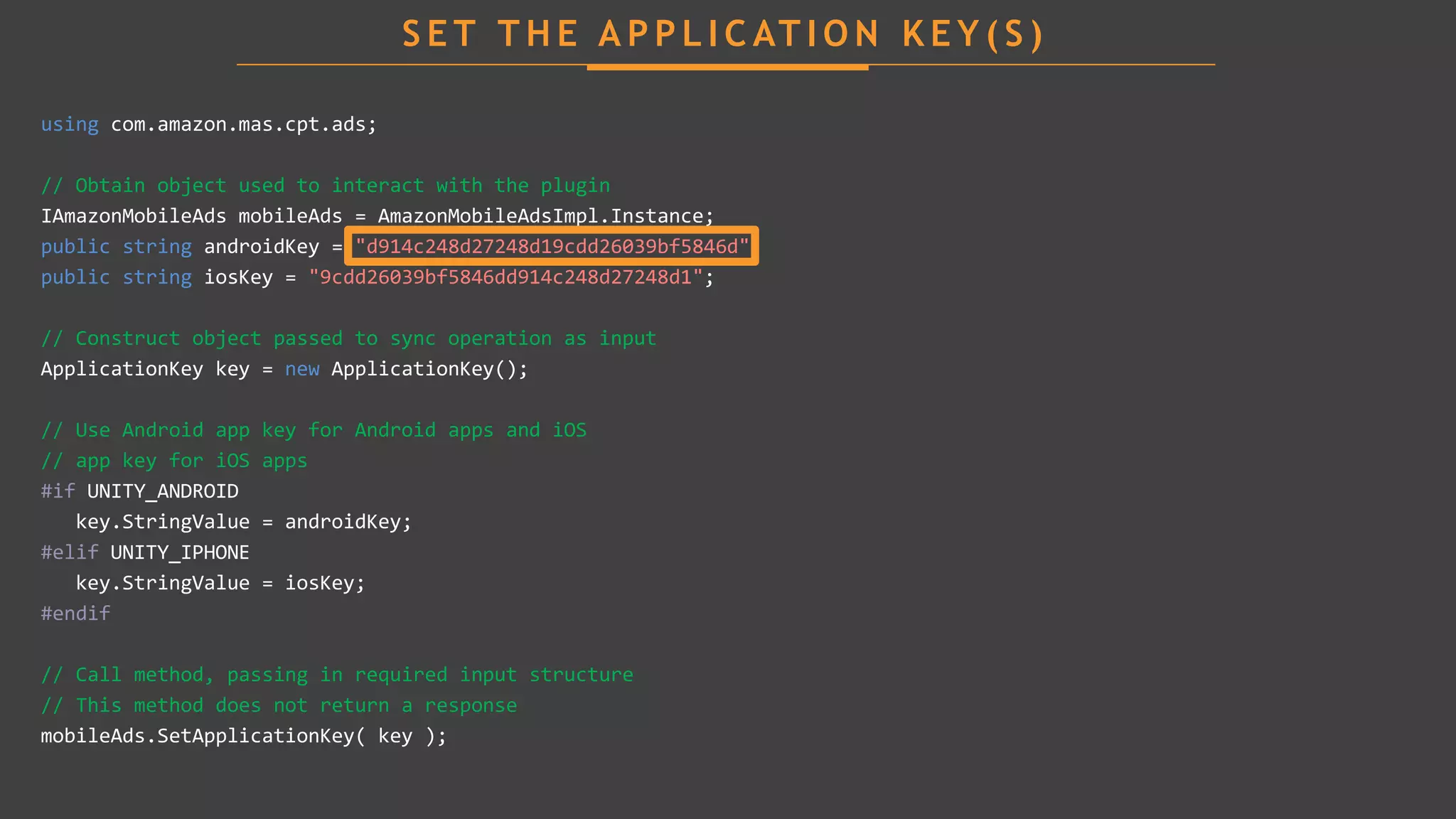This screenshot has height=819, width=1456.
Task: Click the line "IAmazonMobileAds mobileAds = AmazonMobileAdsImpl.Instance;"
Action: 378,216
